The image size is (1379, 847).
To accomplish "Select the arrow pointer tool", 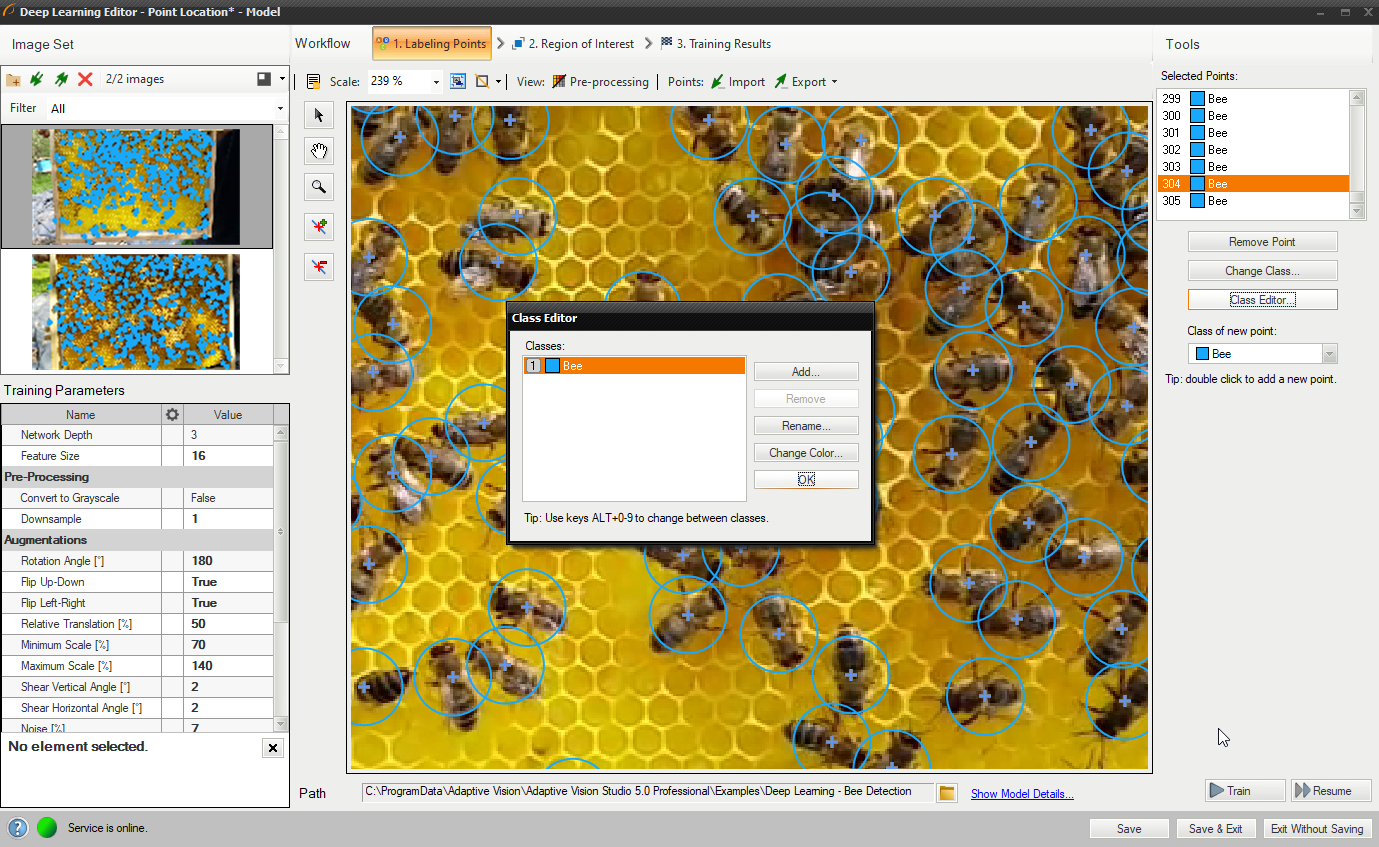I will [319, 115].
